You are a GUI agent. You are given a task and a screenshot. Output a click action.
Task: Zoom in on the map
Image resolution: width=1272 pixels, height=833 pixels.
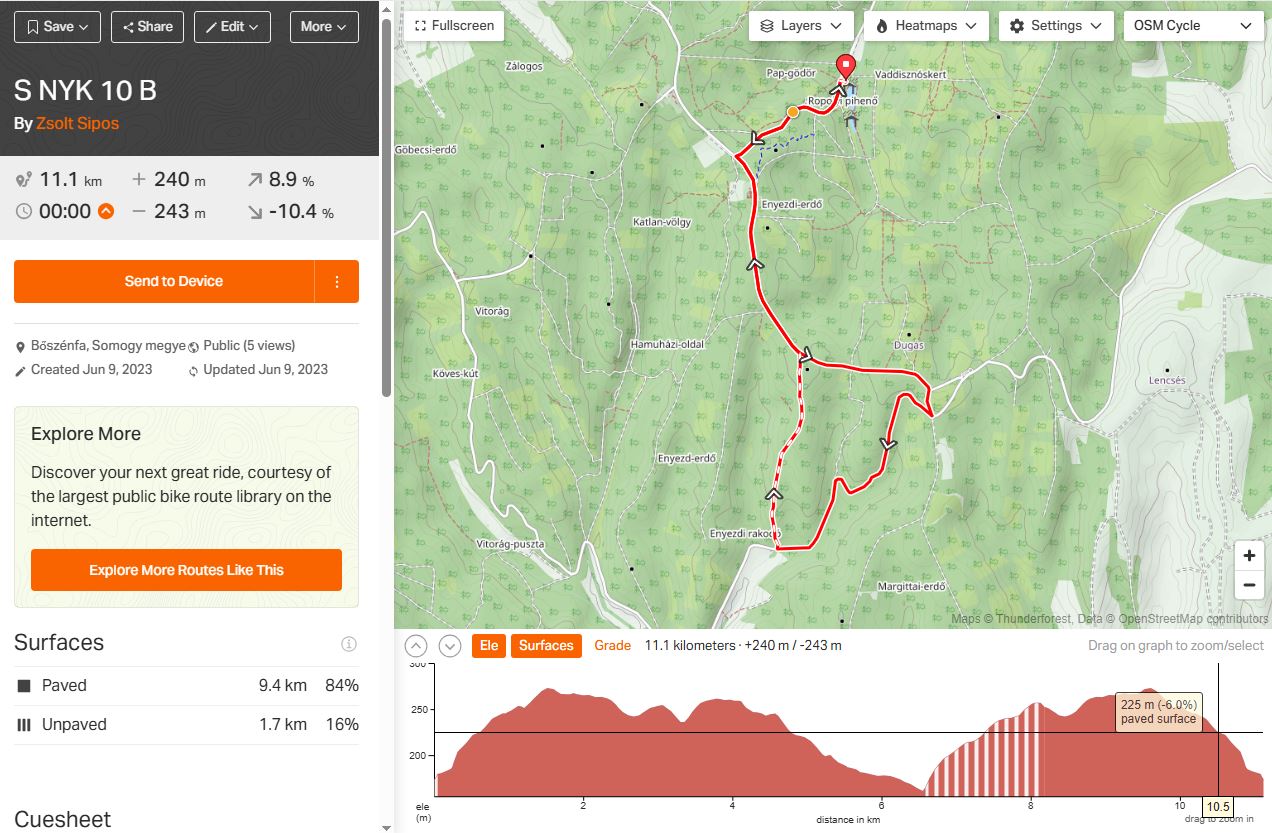(1248, 556)
